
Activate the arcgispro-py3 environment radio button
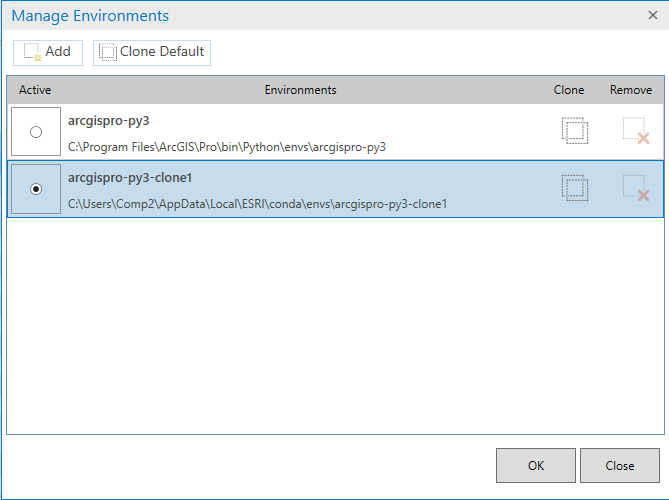[x=37, y=132]
